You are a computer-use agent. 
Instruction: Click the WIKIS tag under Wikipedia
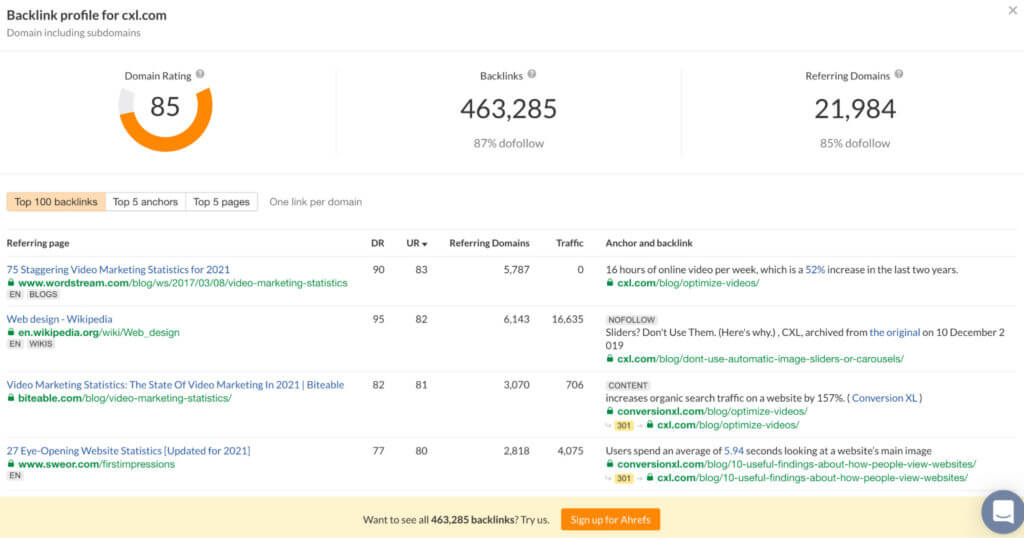[40, 344]
